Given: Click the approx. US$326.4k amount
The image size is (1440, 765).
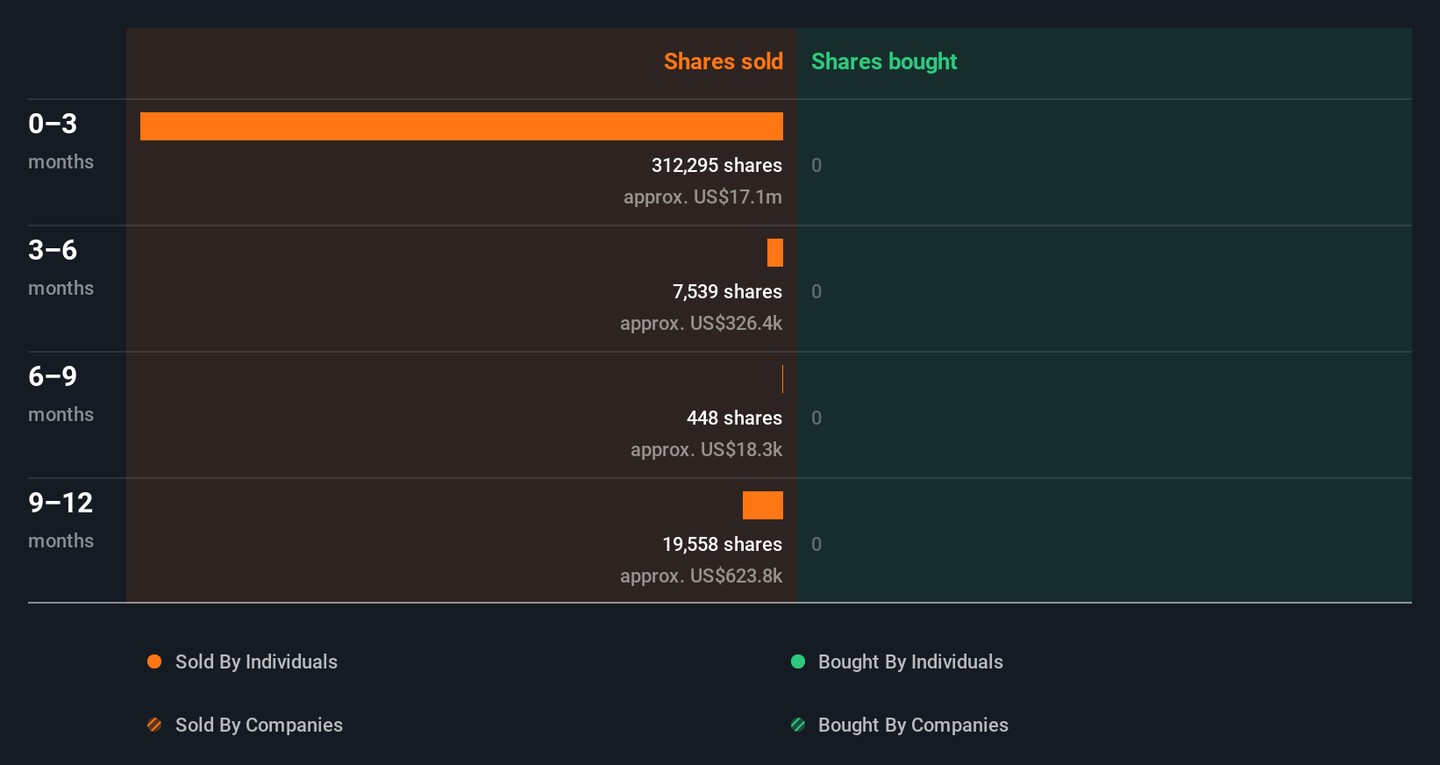Looking at the screenshot, I should pos(700,324).
